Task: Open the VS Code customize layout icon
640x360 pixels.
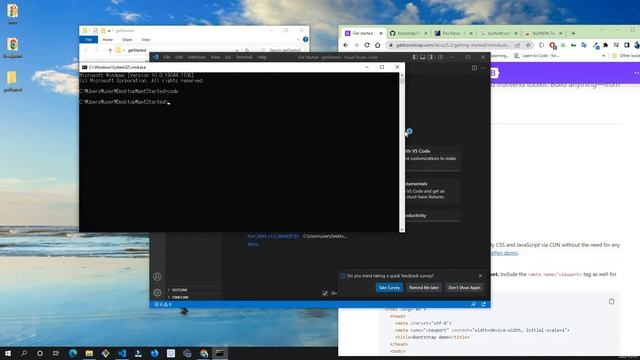Action: click(440, 57)
